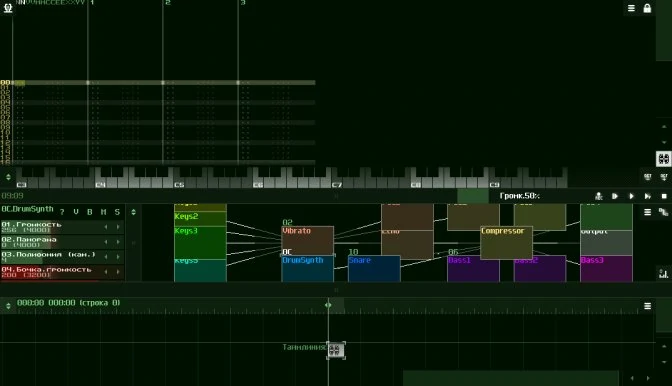The image size is (672, 386).
Task: Click the octave up OCT+ button
Action: pyautogui.click(x=664, y=177)
